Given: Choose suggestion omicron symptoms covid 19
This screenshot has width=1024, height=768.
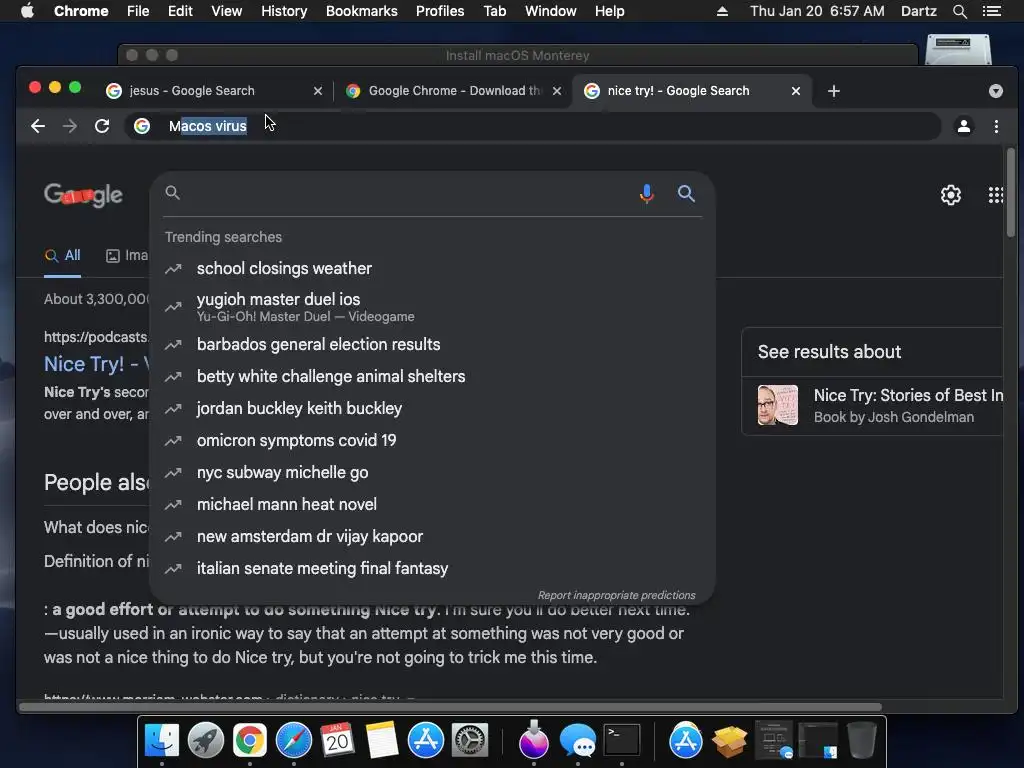Looking at the screenshot, I should coord(432,440).
